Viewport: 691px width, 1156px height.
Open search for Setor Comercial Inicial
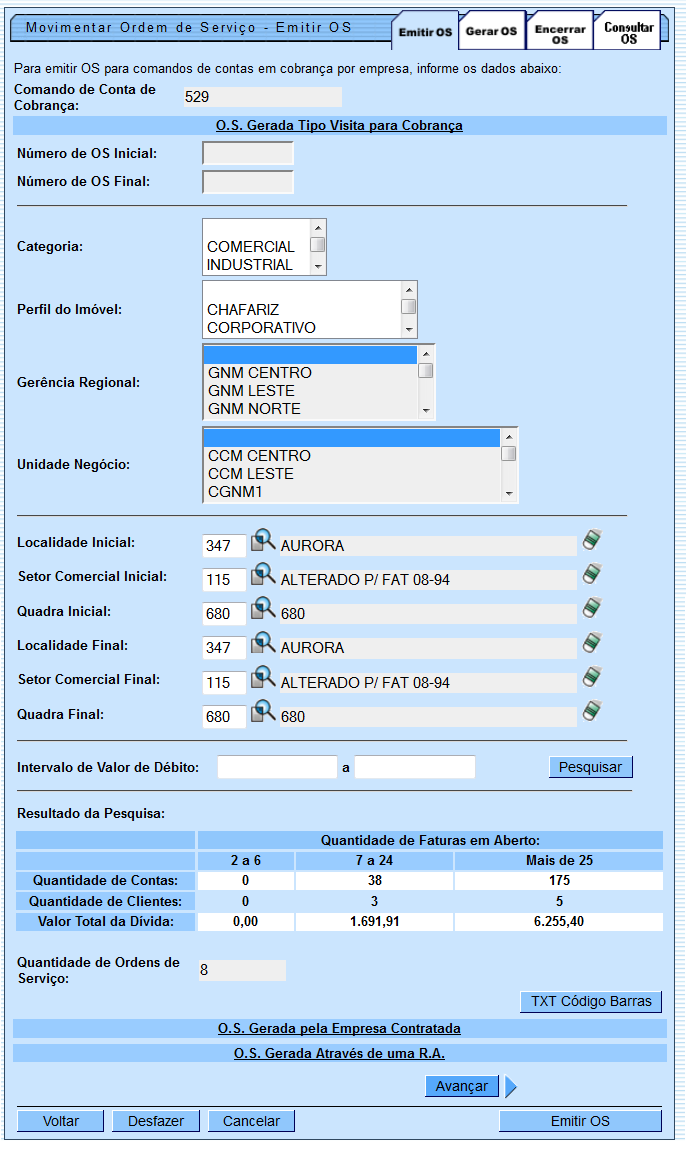(x=262, y=575)
